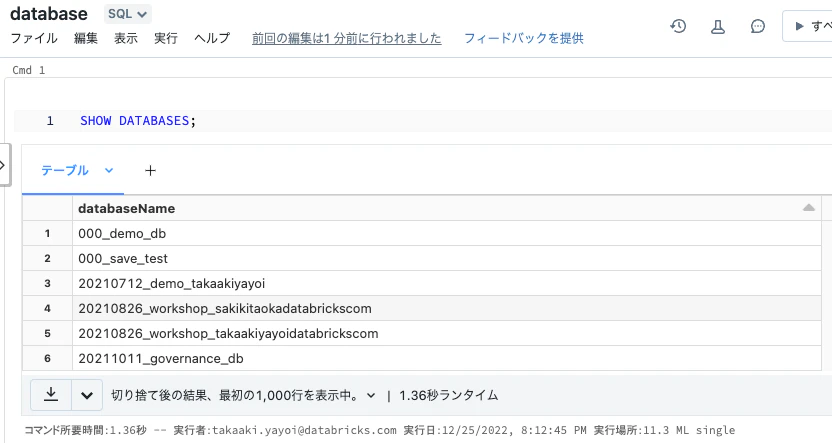
Task: Open the experiments flask icon
Action: coord(718,26)
